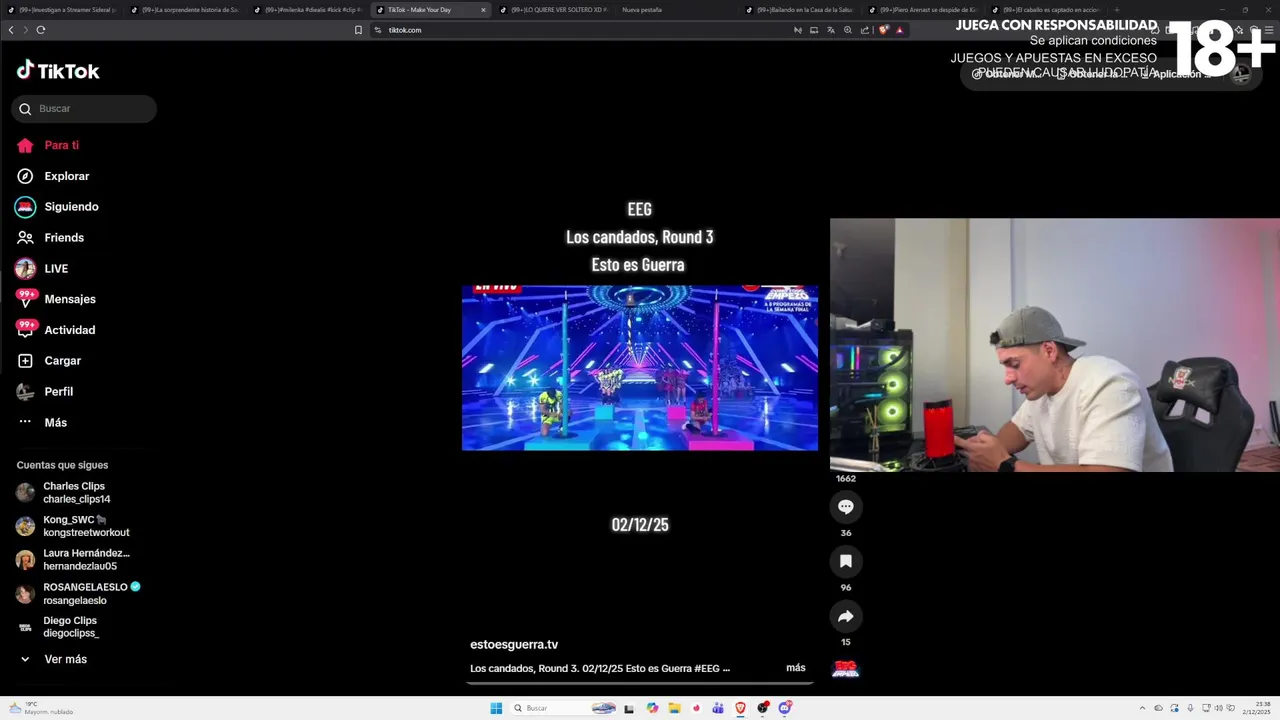This screenshot has width=1280, height=720.
Task: Click the Esto es Guerra video player
Action: pyautogui.click(x=640, y=368)
